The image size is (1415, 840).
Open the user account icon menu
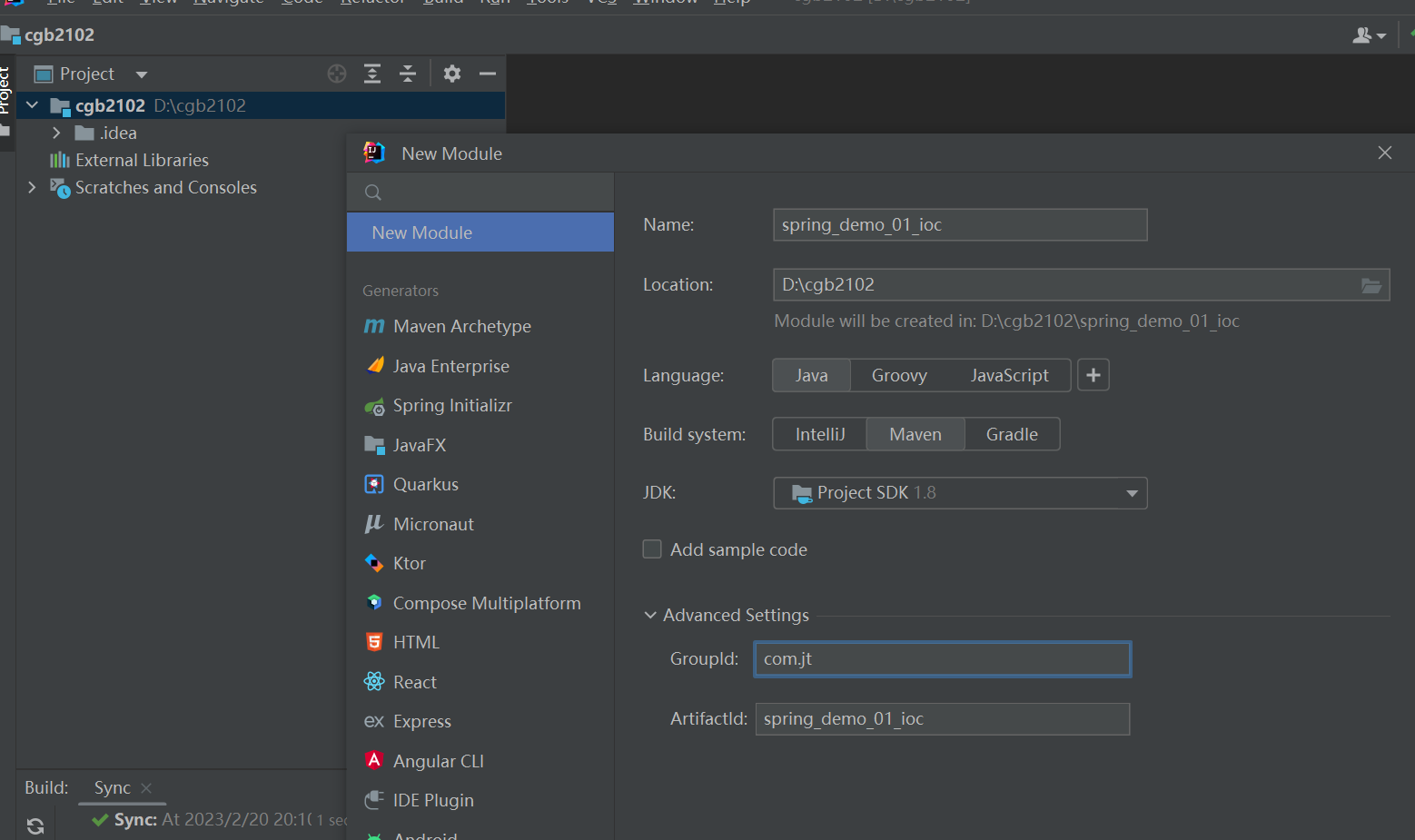coord(1369,35)
